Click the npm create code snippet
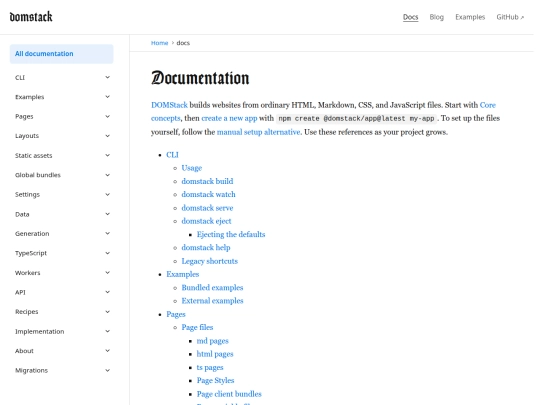This screenshot has height=405, width=540. coord(356,118)
